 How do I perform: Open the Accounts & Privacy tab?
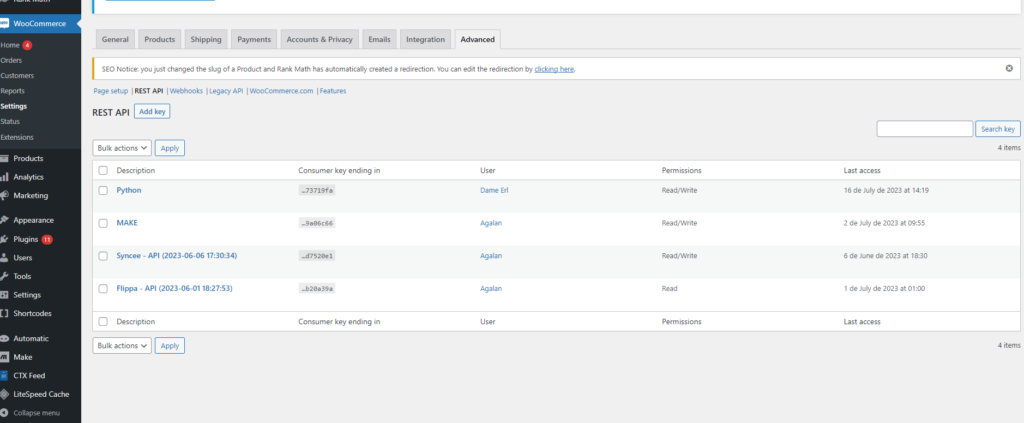[319, 39]
